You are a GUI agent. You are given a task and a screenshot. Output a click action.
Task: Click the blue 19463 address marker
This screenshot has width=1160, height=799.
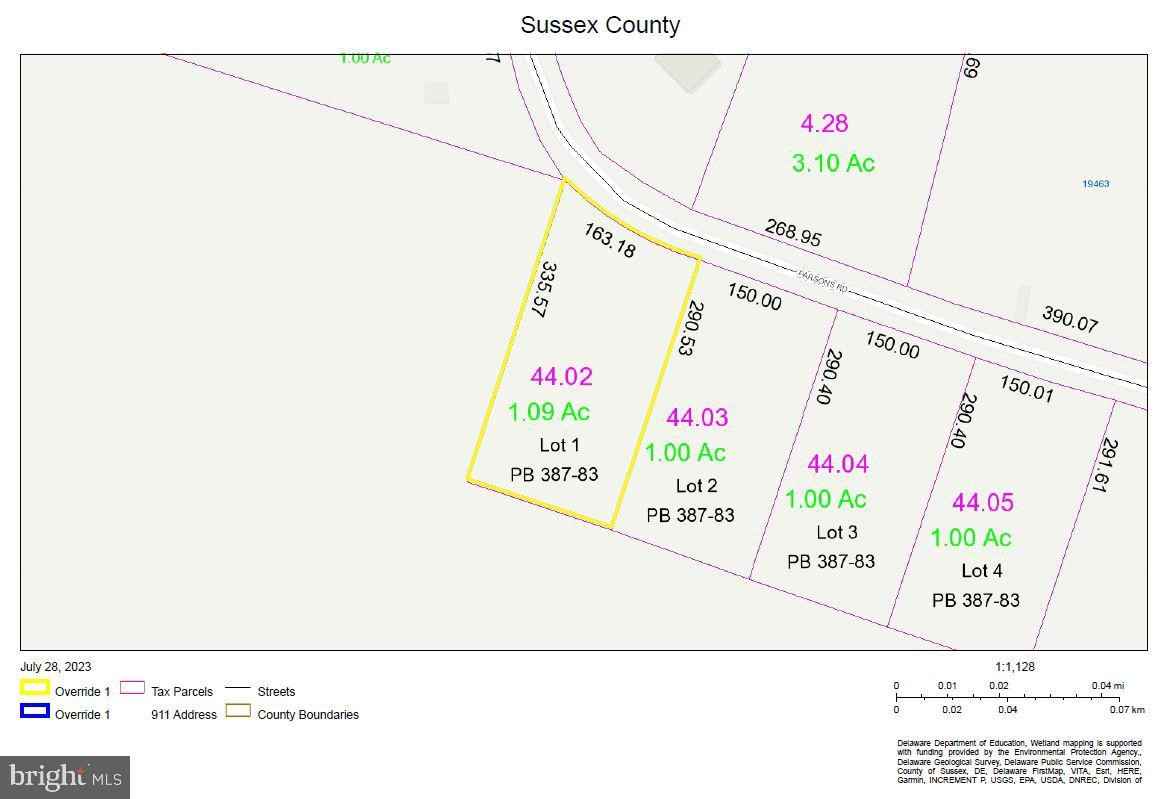(1096, 184)
